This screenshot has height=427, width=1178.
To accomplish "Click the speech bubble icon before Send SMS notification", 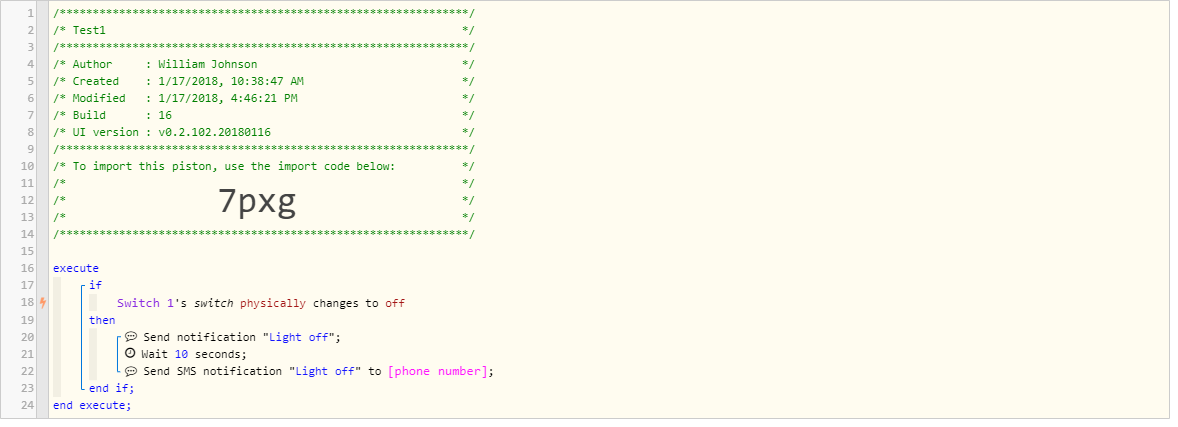I will pyautogui.click(x=131, y=371).
